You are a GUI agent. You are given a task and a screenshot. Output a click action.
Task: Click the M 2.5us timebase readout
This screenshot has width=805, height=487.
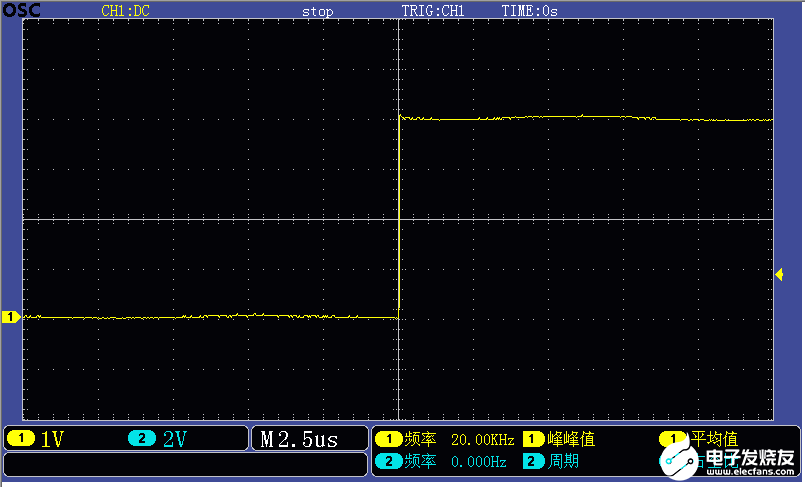click(x=299, y=439)
